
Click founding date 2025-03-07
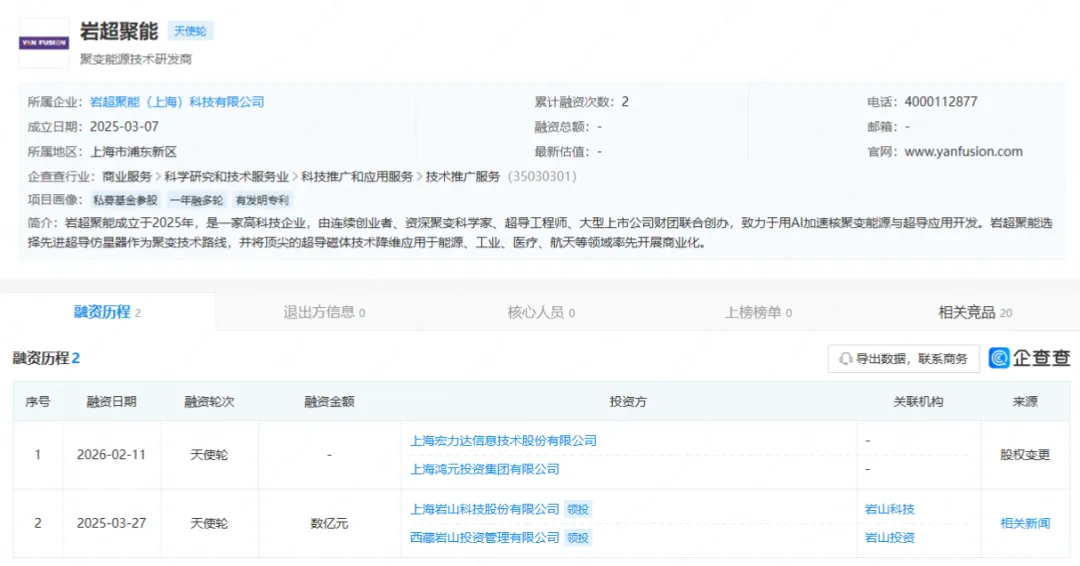click(124, 127)
